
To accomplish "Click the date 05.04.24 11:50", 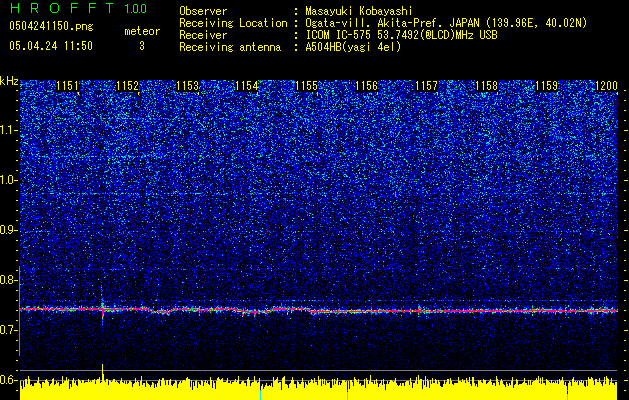I will pyautogui.click(x=50, y=46).
